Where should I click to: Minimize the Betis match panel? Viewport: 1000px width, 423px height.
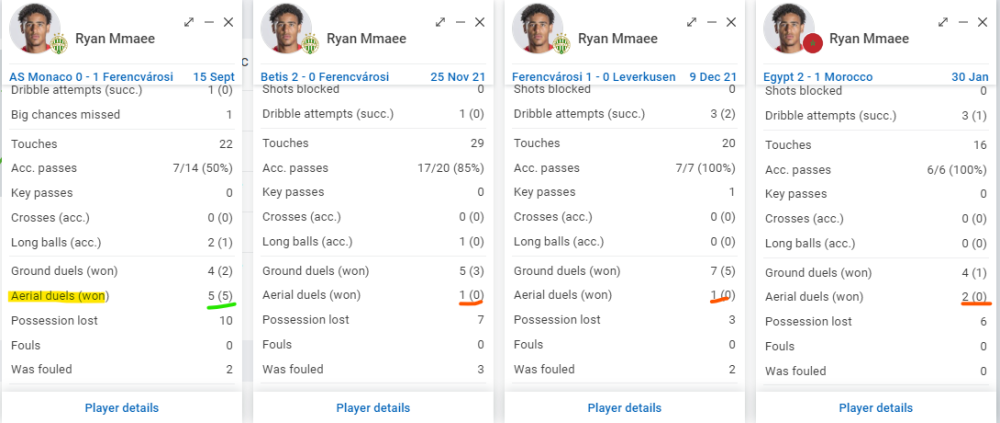click(460, 22)
